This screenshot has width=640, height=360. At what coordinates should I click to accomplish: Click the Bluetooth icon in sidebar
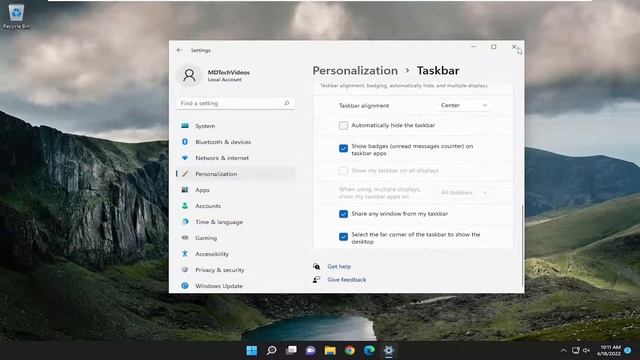tap(185, 142)
